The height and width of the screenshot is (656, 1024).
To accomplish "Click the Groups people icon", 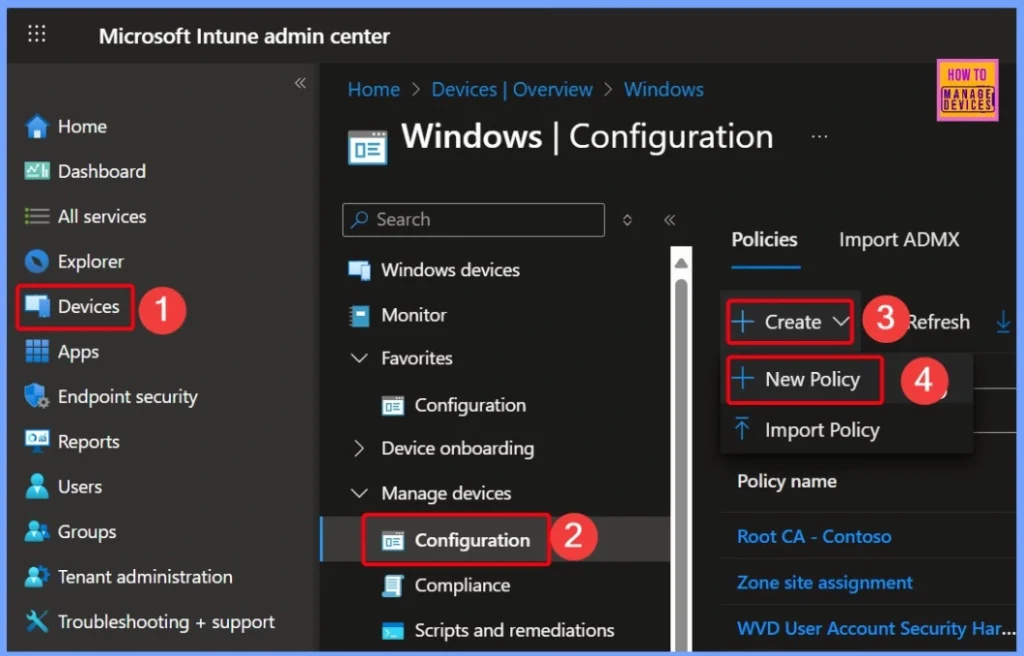I will click(37, 531).
